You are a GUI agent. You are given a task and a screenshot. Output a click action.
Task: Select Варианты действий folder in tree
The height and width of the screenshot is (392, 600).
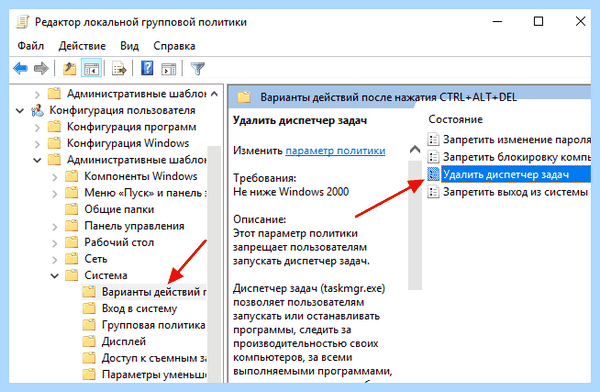point(154,292)
